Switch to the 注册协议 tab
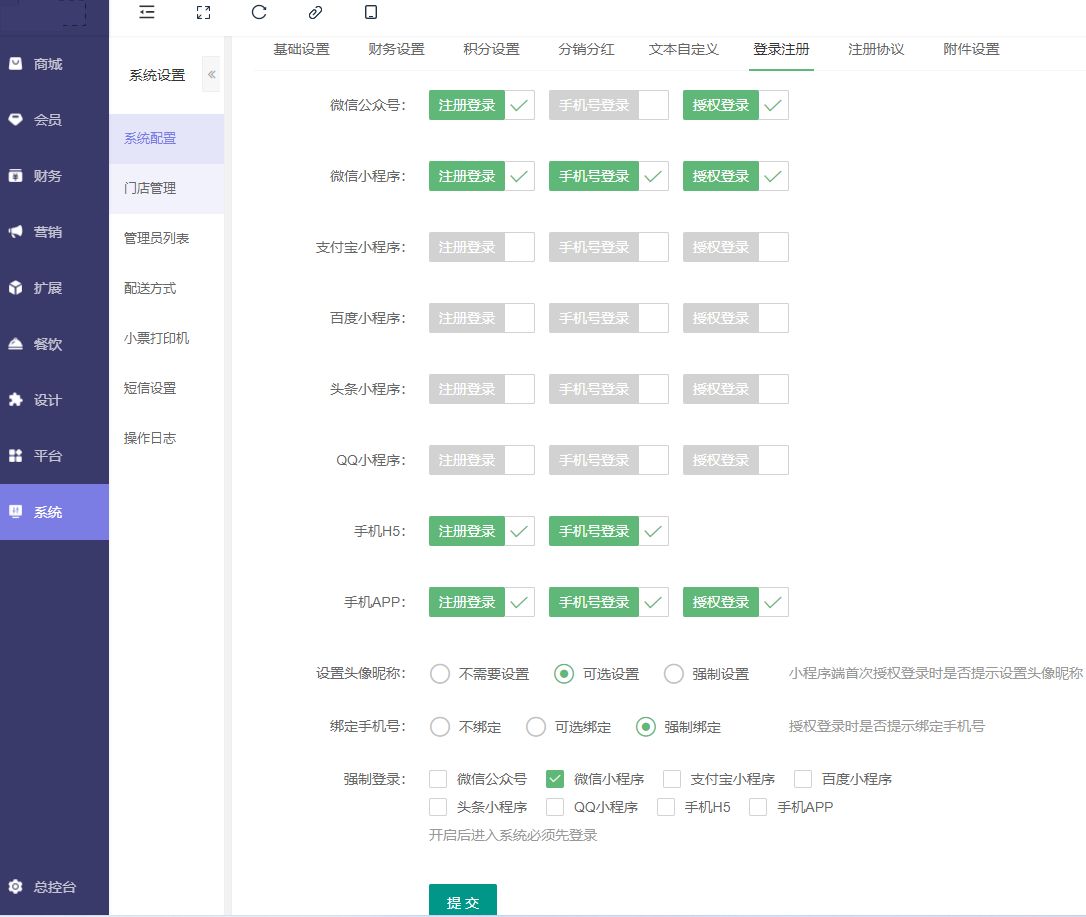Image resolution: width=1086 pixels, height=917 pixels. coord(876,49)
